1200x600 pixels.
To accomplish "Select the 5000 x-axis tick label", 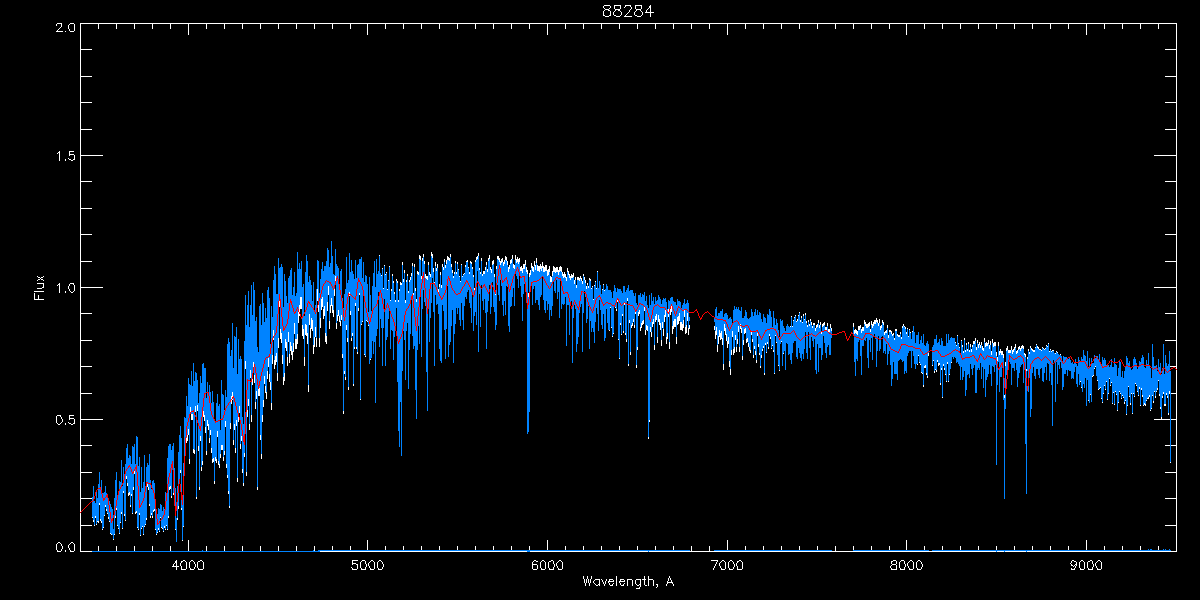I will pyautogui.click(x=367, y=565).
